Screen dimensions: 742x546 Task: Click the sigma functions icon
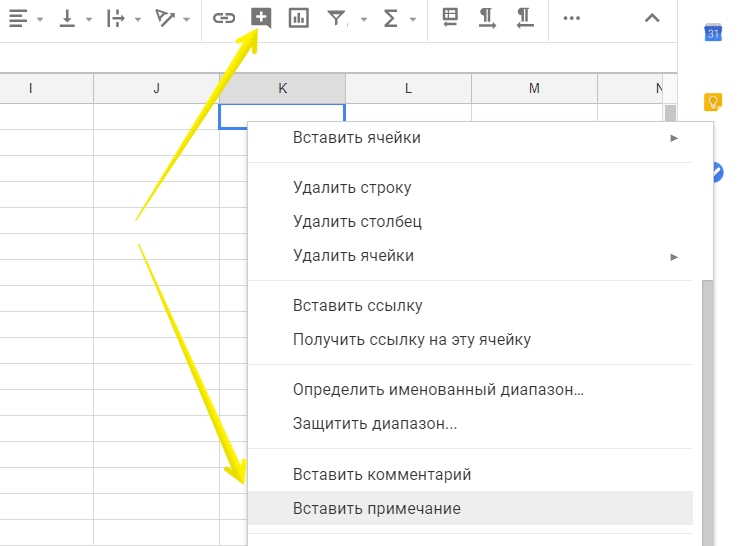(391, 18)
